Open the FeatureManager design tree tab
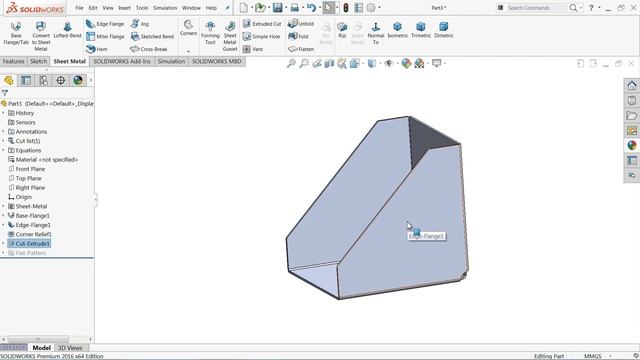 coord(9,80)
